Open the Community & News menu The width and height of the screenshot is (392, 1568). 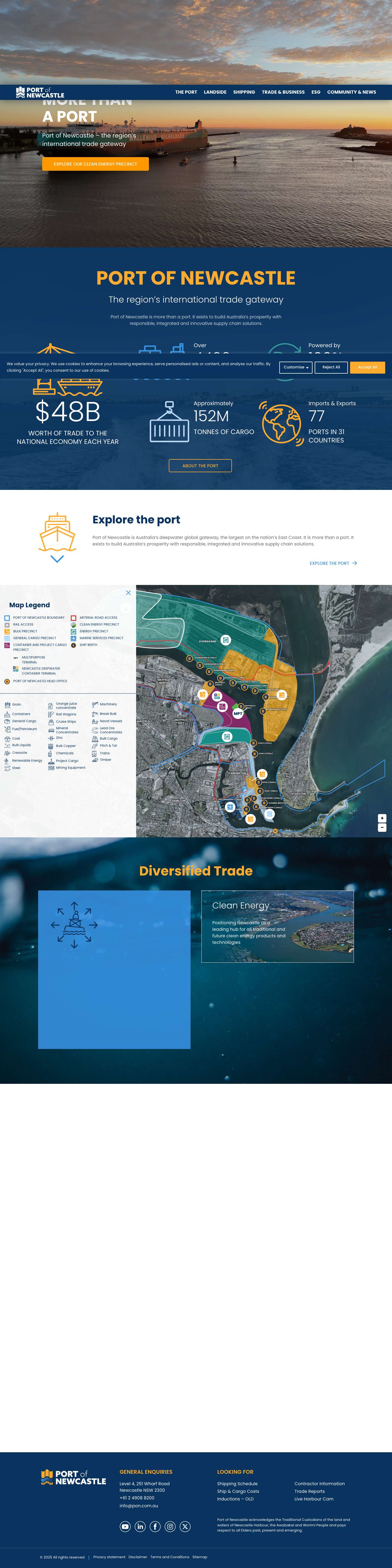tap(352, 93)
